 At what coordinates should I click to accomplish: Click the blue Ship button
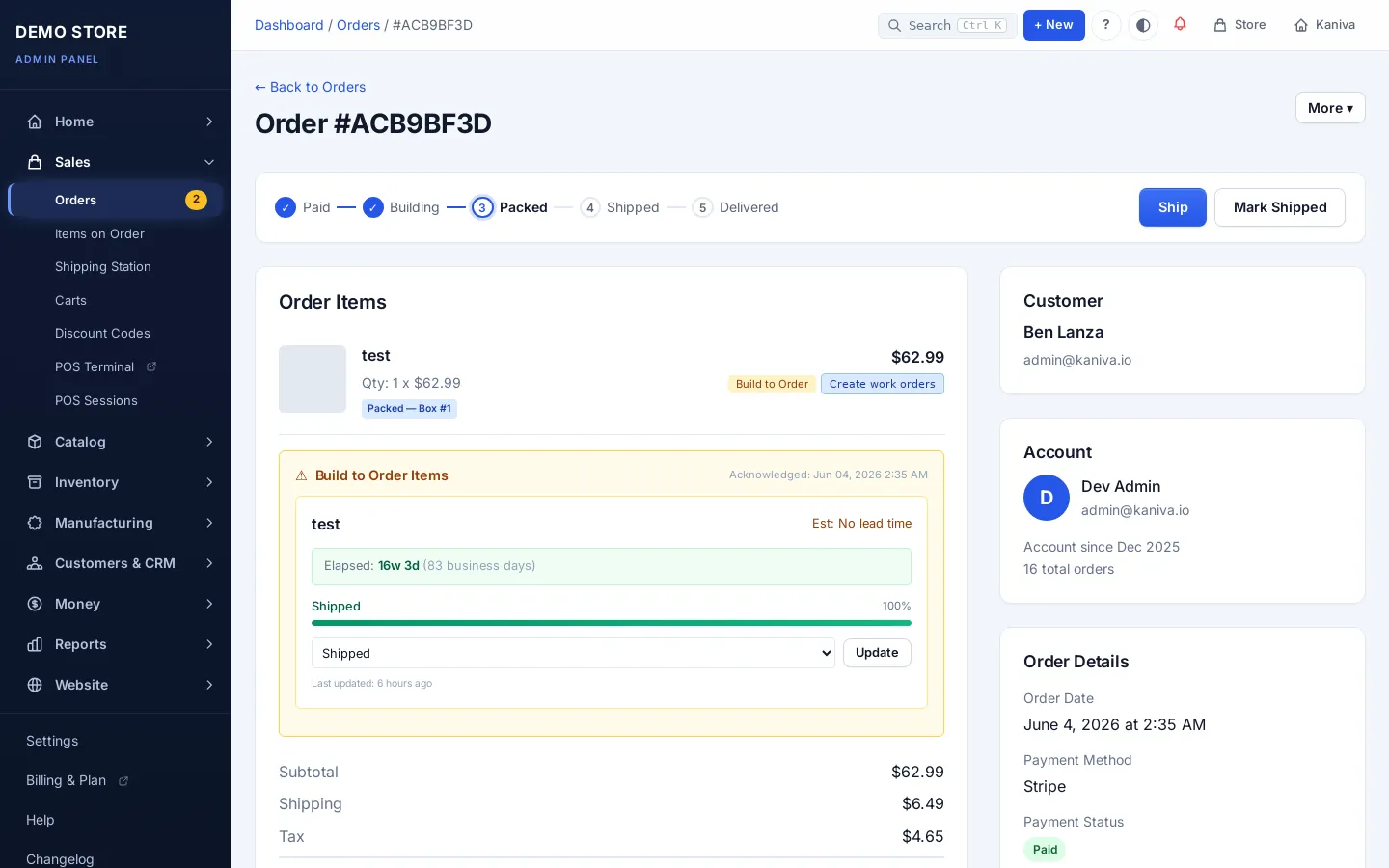1173,207
